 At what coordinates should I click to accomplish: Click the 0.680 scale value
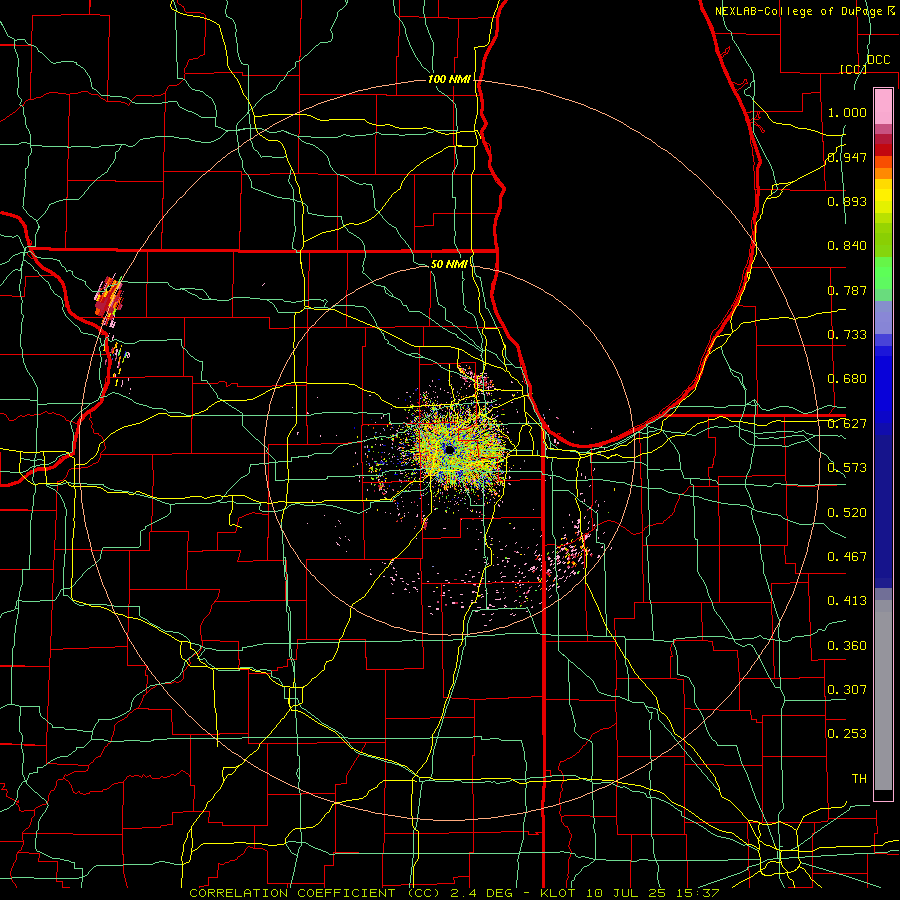[x=847, y=379]
